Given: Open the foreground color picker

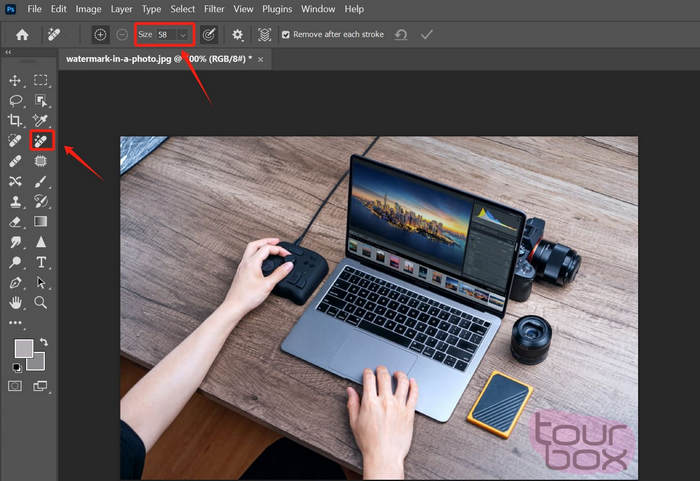Looking at the screenshot, I should pyautogui.click(x=22, y=347).
